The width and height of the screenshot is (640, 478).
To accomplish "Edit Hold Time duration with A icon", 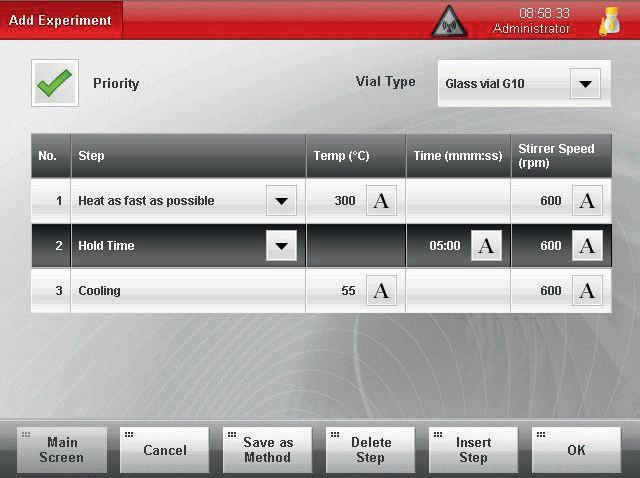I will tap(486, 246).
